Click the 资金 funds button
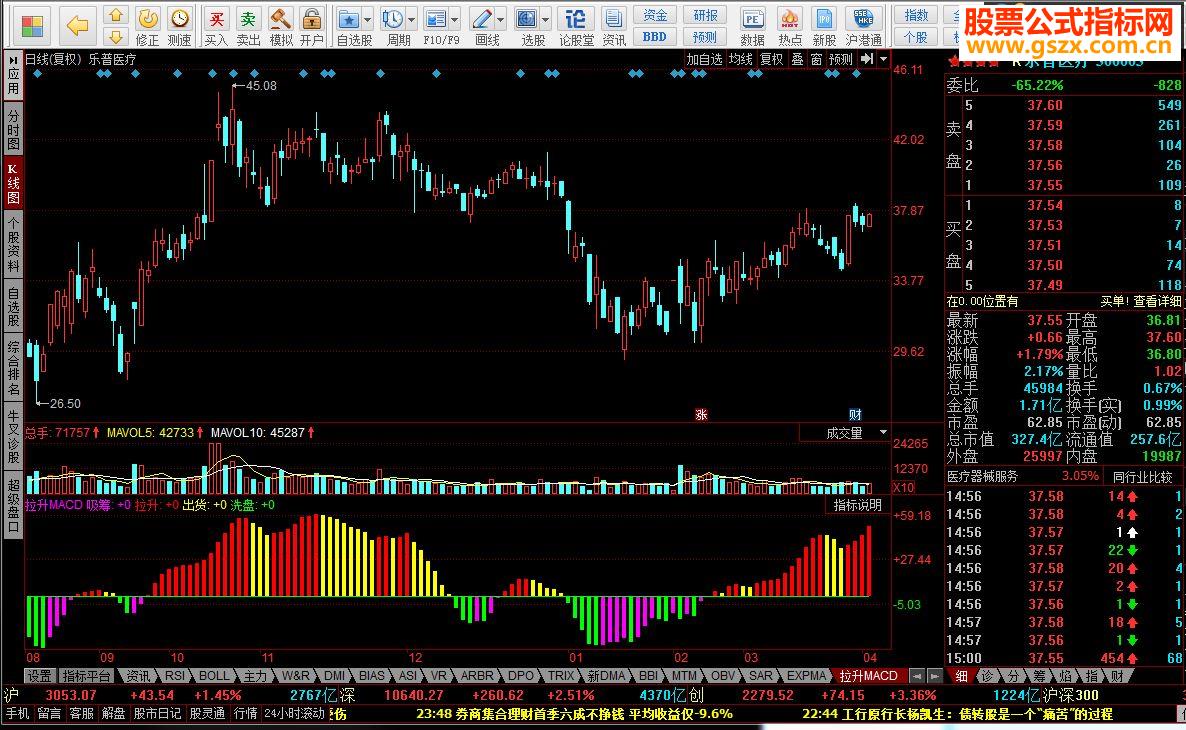Screen dimensions: 1186x730 655,15
